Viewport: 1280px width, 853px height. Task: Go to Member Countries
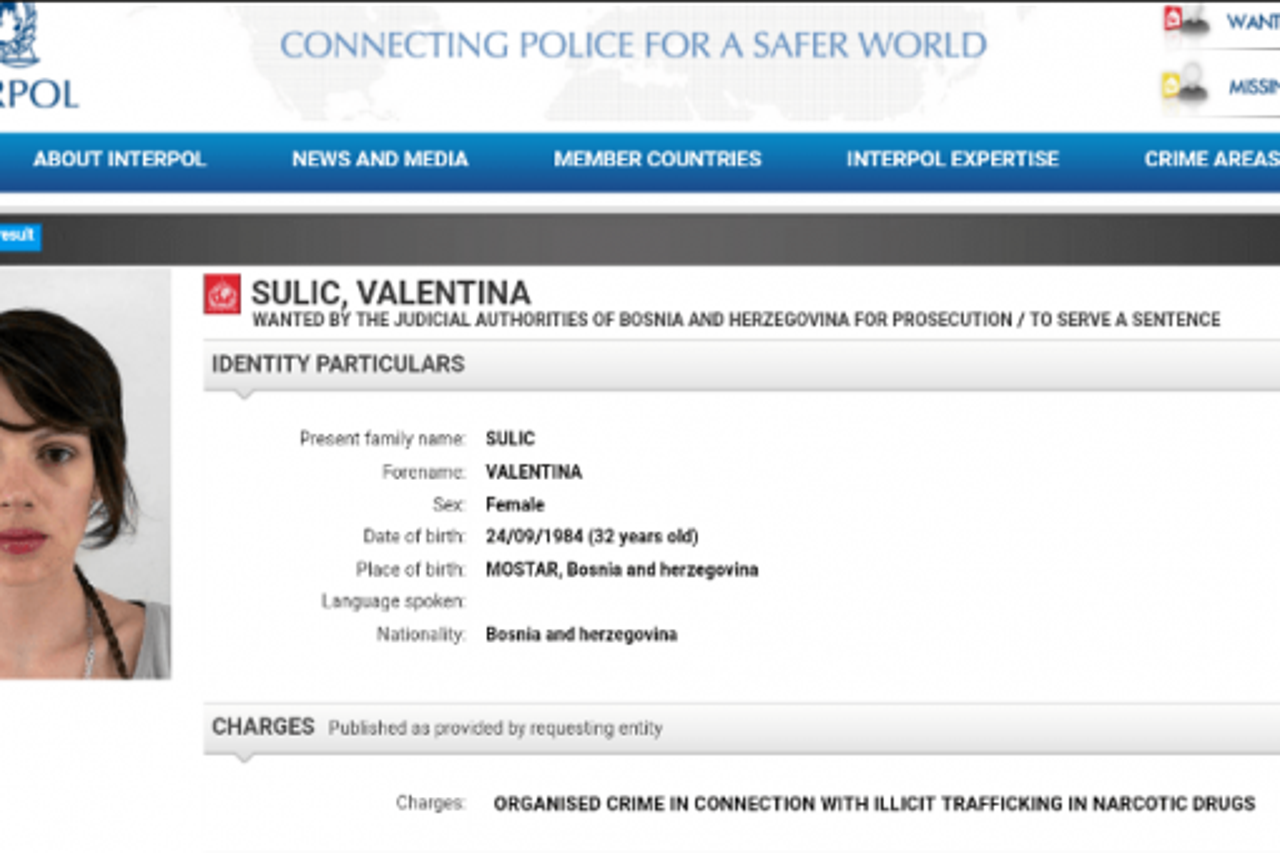657,159
